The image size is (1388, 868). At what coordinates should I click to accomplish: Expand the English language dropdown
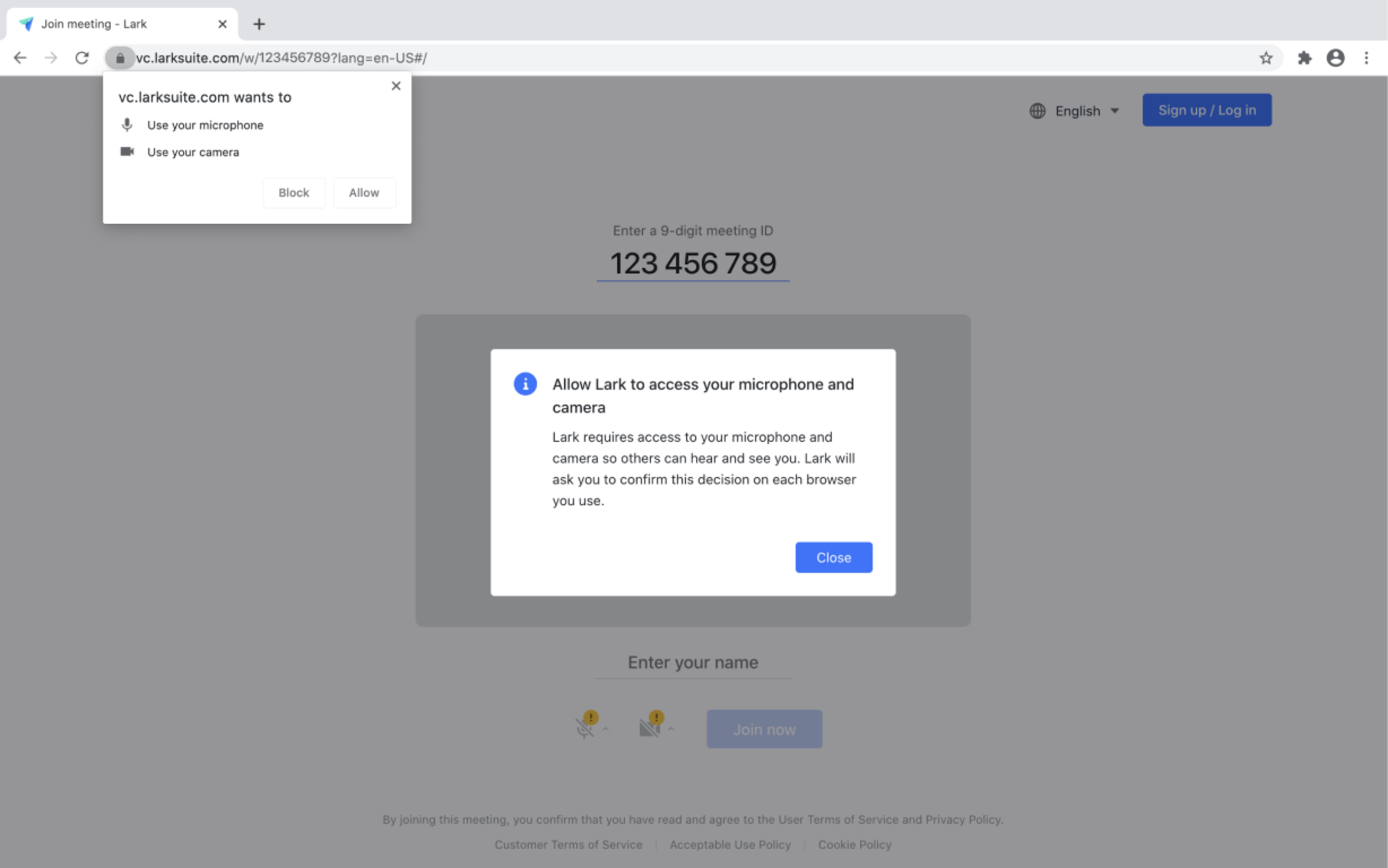pyautogui.click(x=1075, y=110)
